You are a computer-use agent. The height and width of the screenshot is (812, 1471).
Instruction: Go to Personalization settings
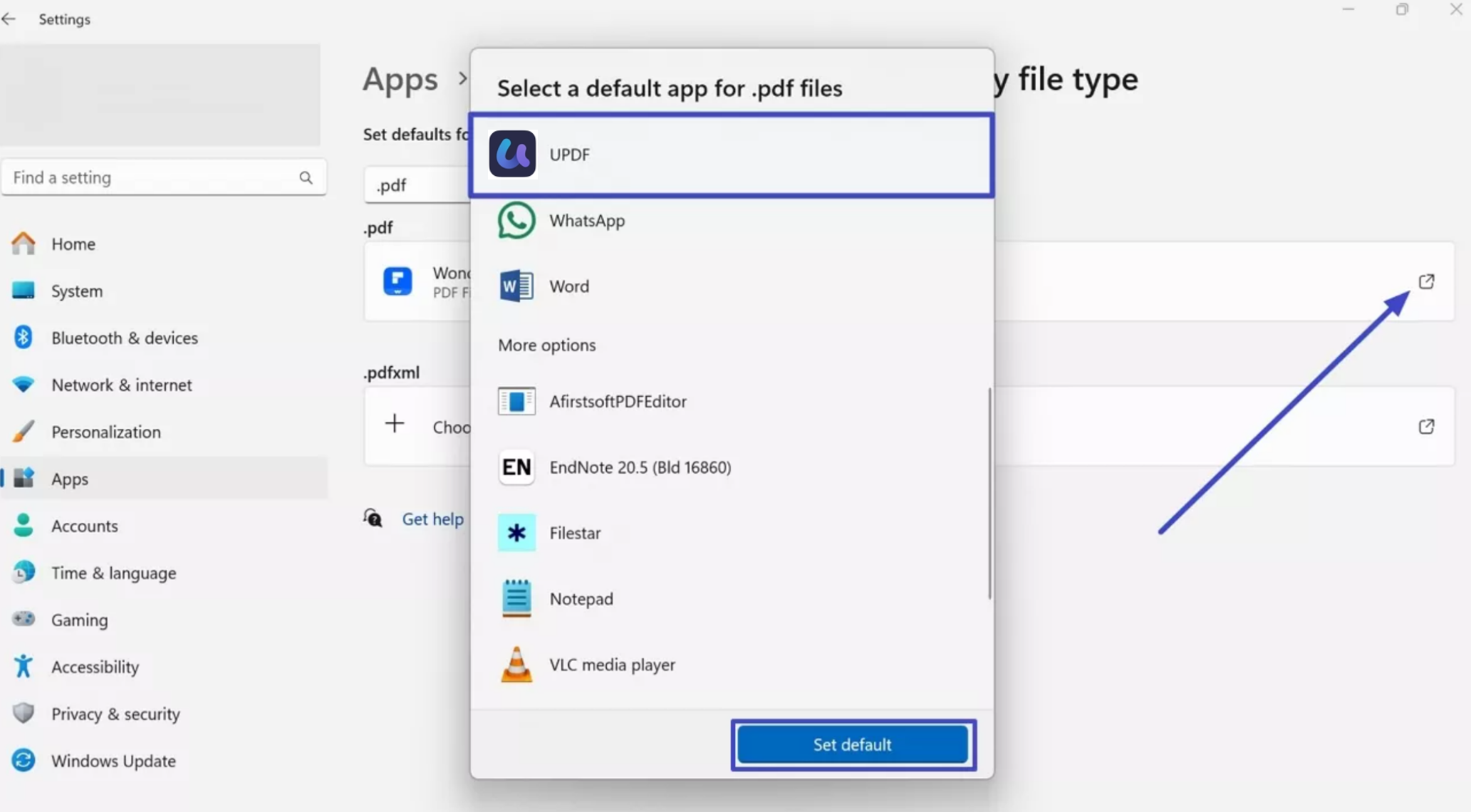point(164,432)
